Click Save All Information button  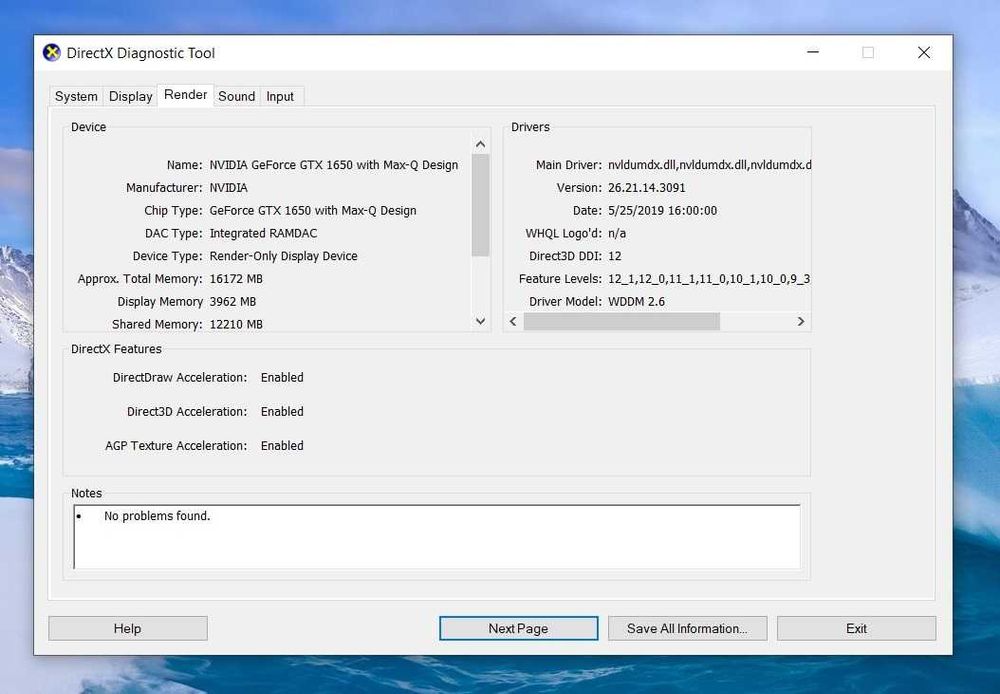coord(688,628)
